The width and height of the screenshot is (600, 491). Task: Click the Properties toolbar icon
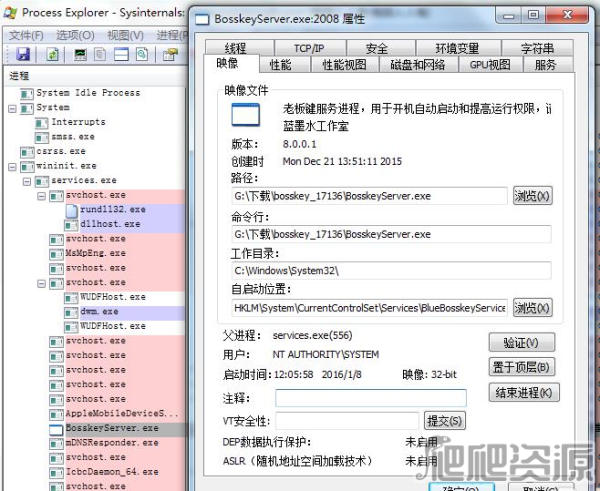tap(171, 54)
